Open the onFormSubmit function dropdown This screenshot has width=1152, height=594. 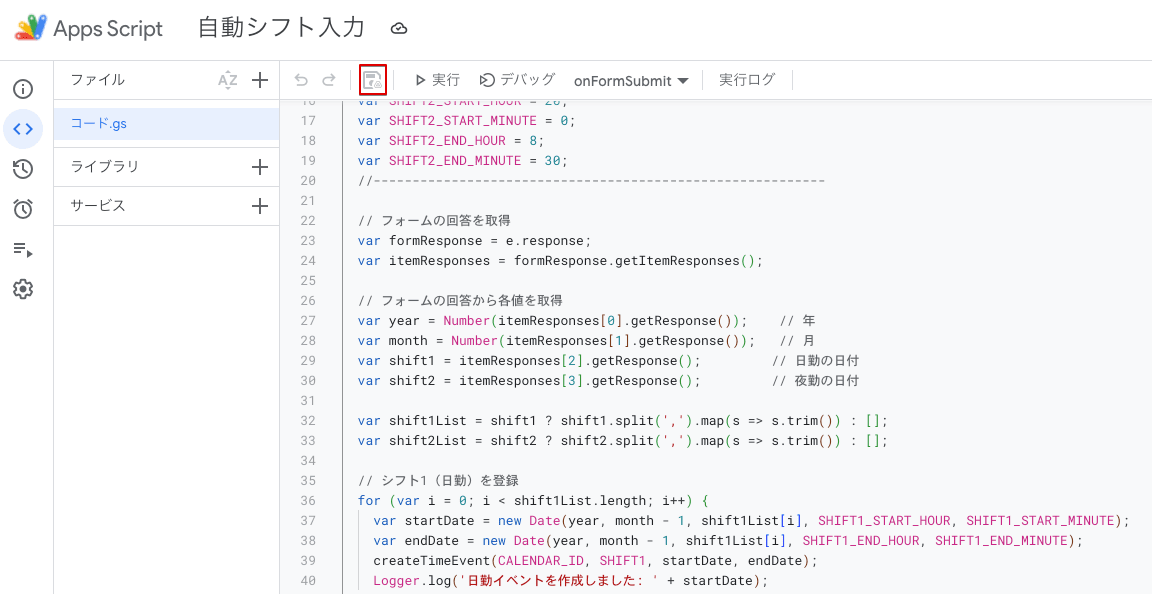631,81
